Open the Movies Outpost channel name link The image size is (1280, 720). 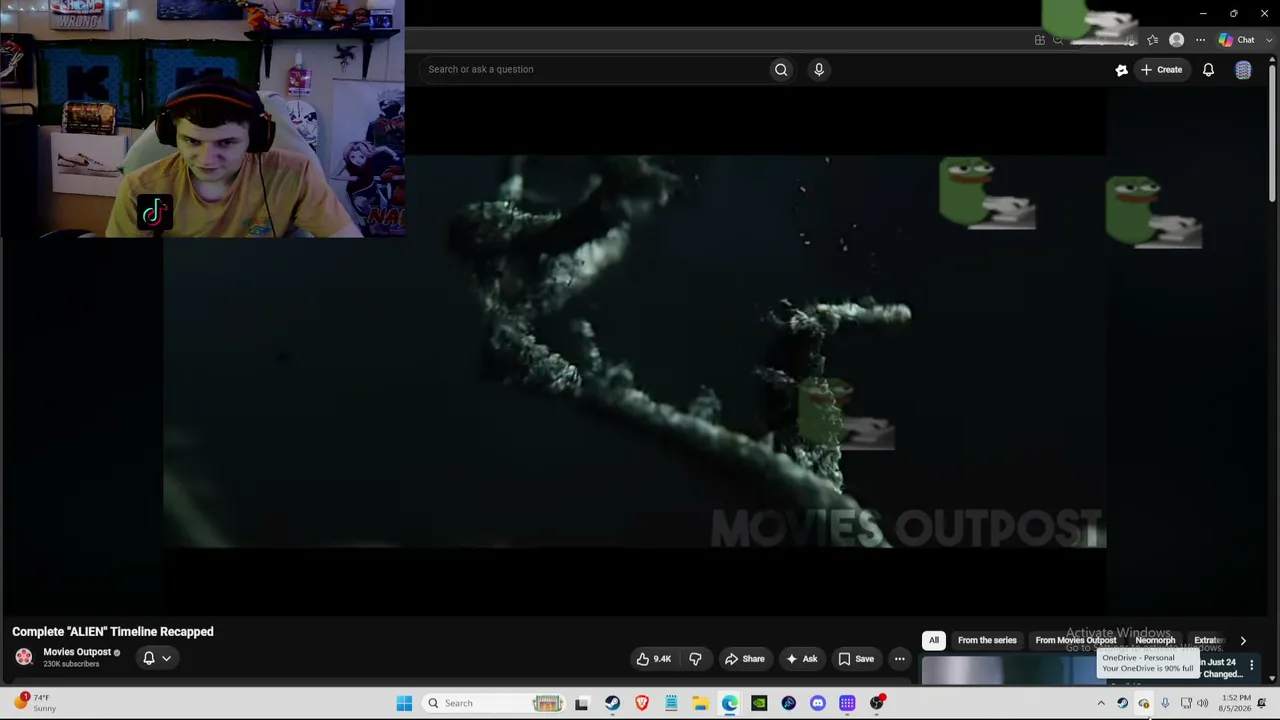pyautogui.click(x=77, y=652)
